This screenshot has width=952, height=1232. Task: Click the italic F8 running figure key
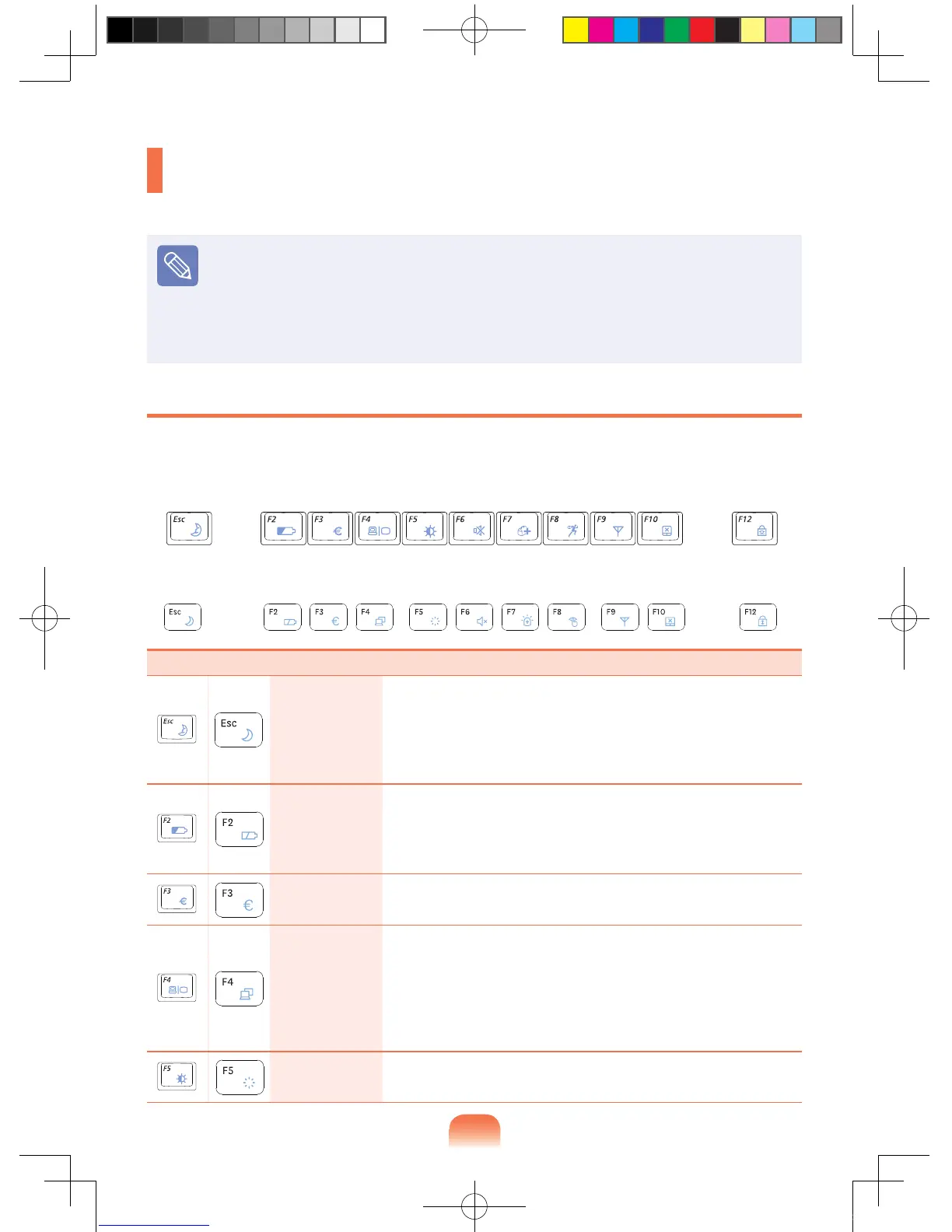[x=565, y=528]
